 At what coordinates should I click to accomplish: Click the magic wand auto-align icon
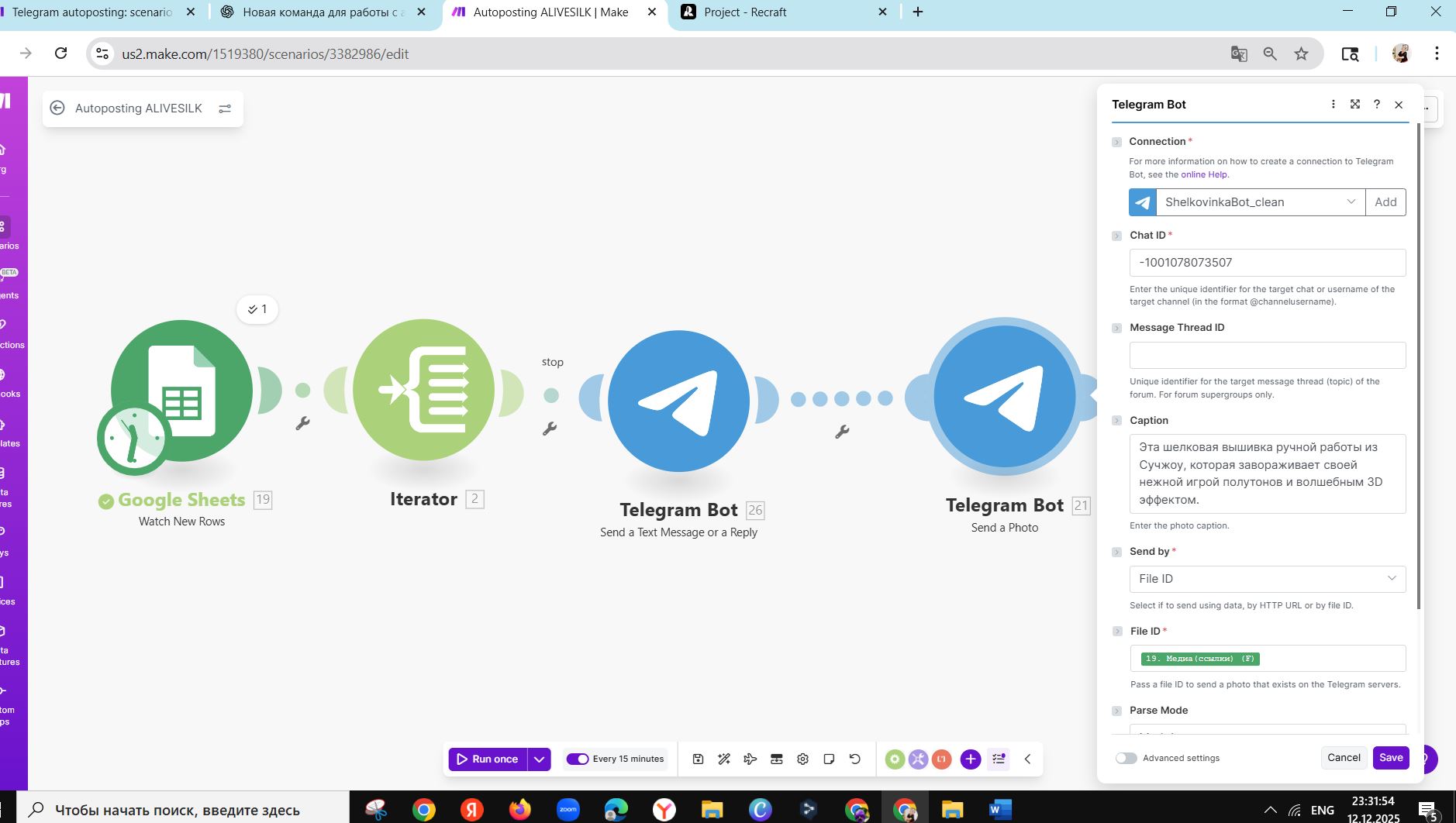[724, 759]
